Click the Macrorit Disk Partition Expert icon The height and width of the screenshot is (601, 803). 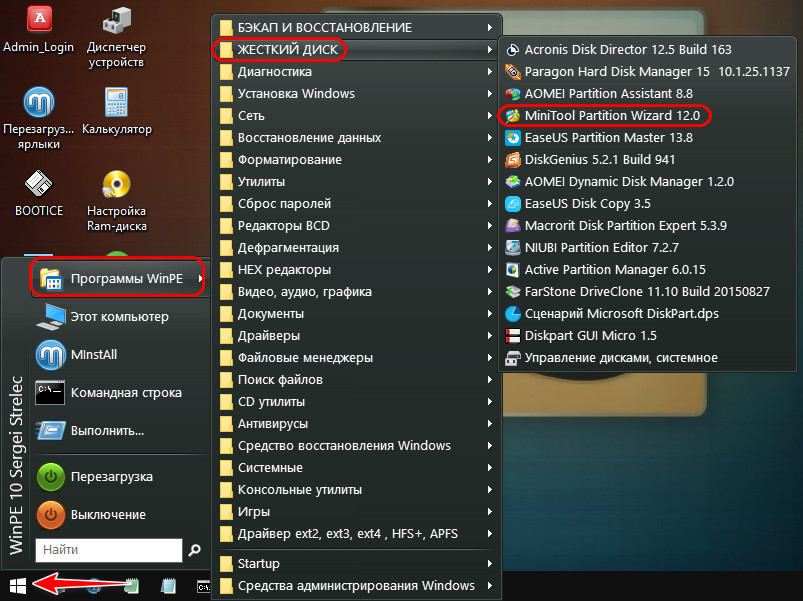[x=512, y=226]
